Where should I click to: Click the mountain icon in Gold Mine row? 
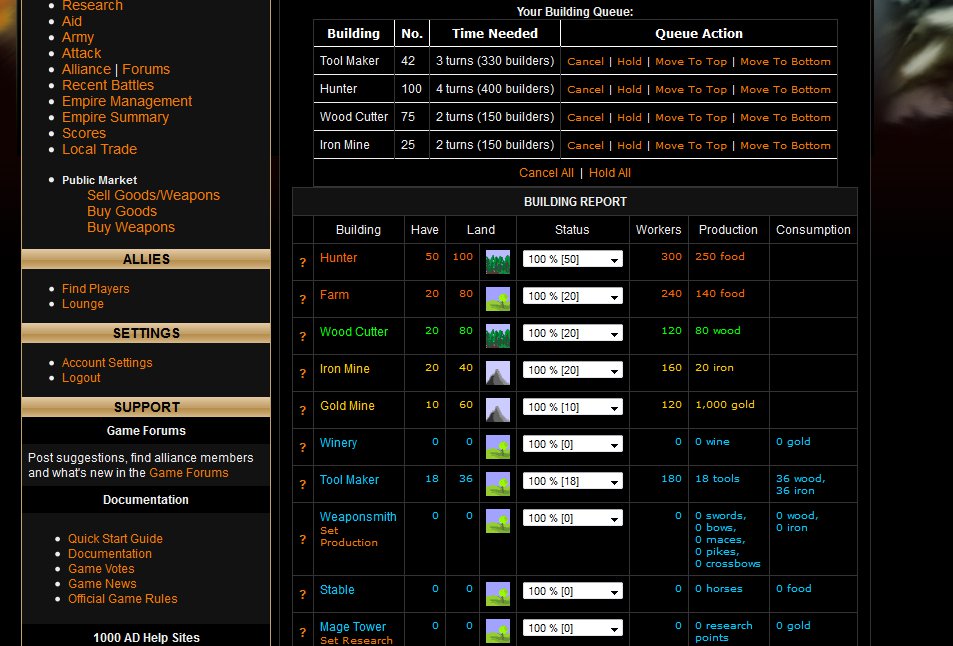click(x=497, y=410)
